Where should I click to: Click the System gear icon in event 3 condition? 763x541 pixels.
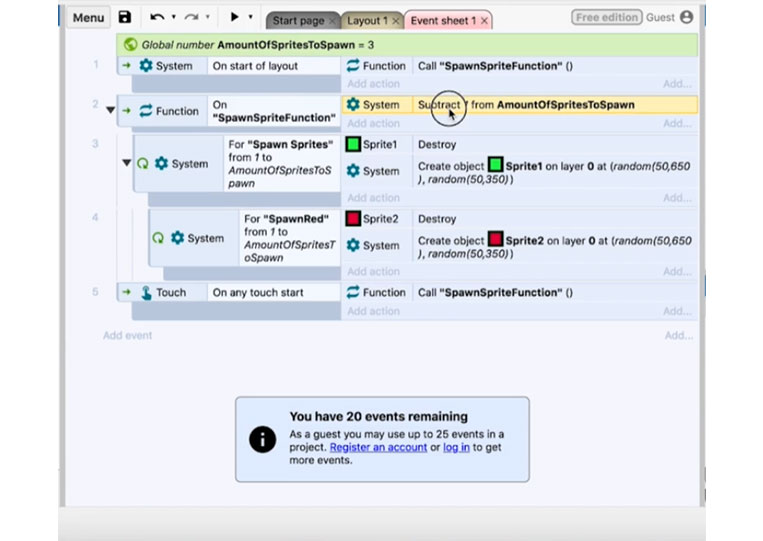click(x=161, y=163)
